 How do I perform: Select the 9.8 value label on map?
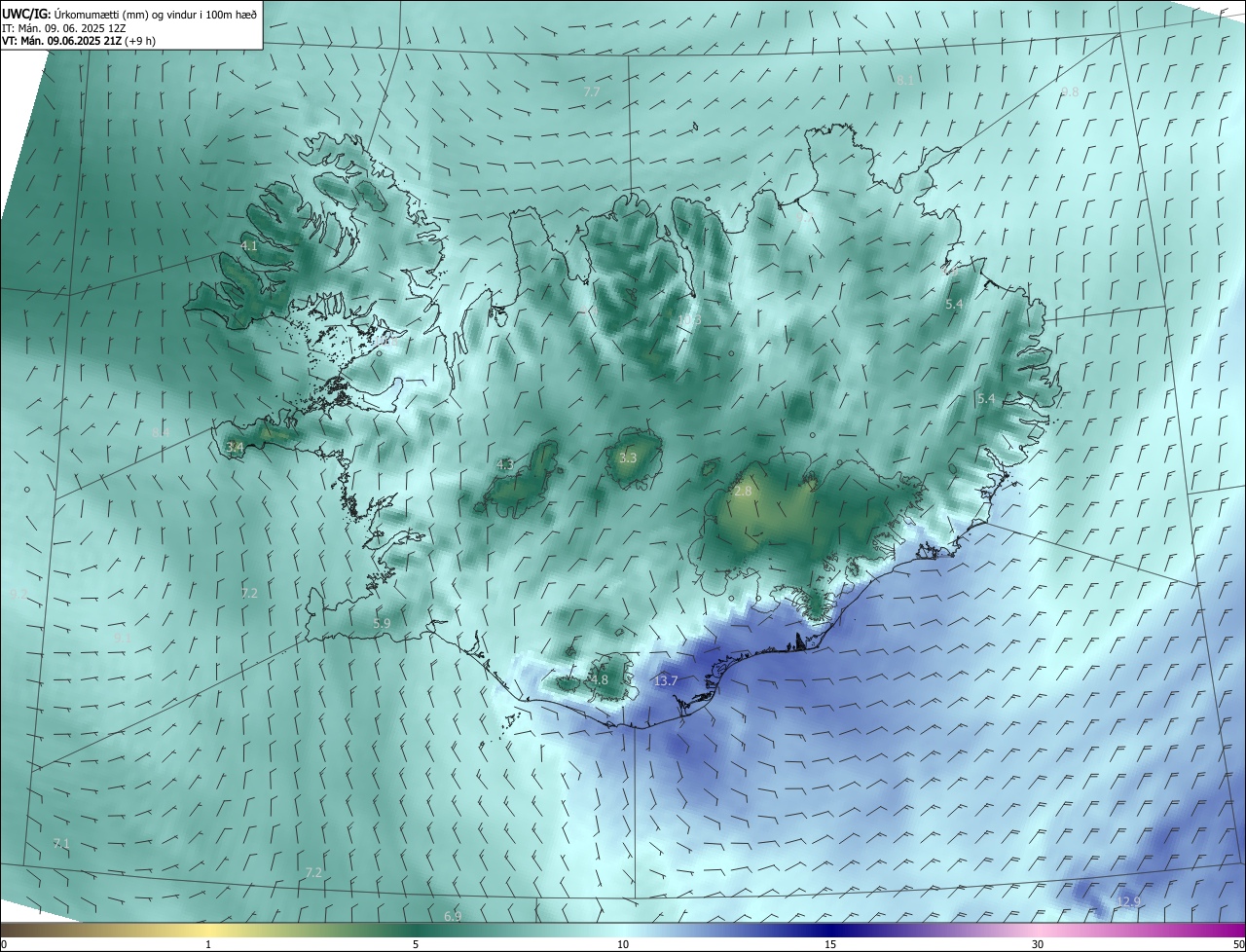point(1070,92)
